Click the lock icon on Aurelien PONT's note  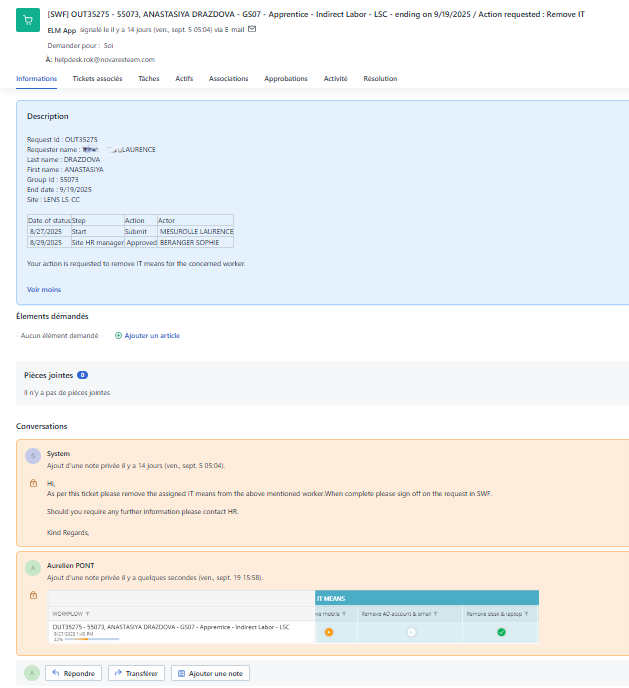click(x=33, y=595)
